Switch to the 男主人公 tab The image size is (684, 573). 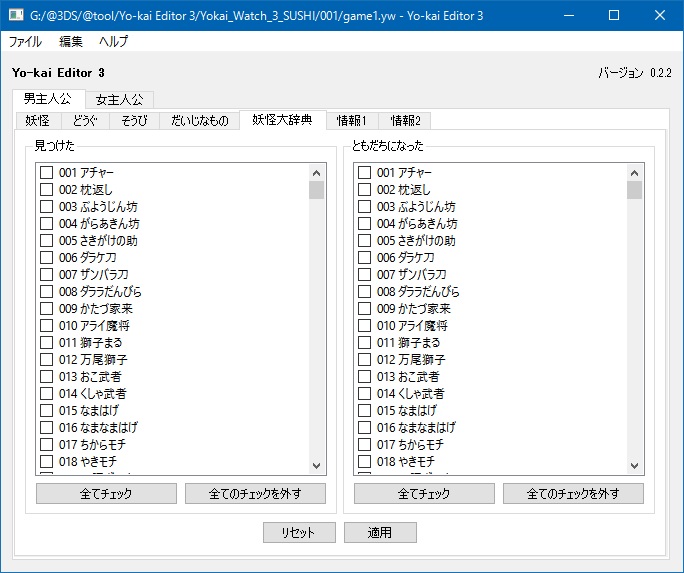click(48, 99)
